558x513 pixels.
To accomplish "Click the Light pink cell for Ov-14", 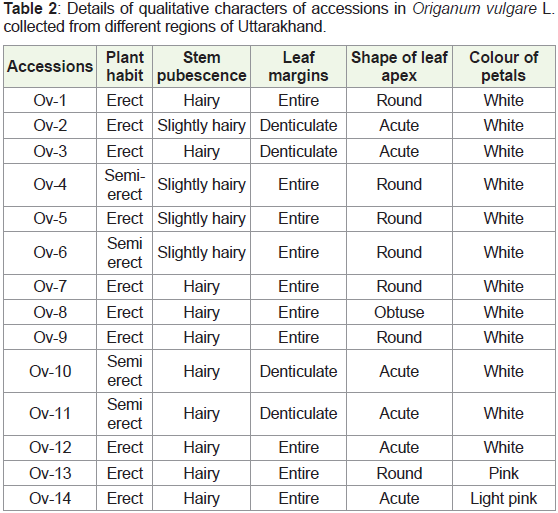I will click(504, 498).
